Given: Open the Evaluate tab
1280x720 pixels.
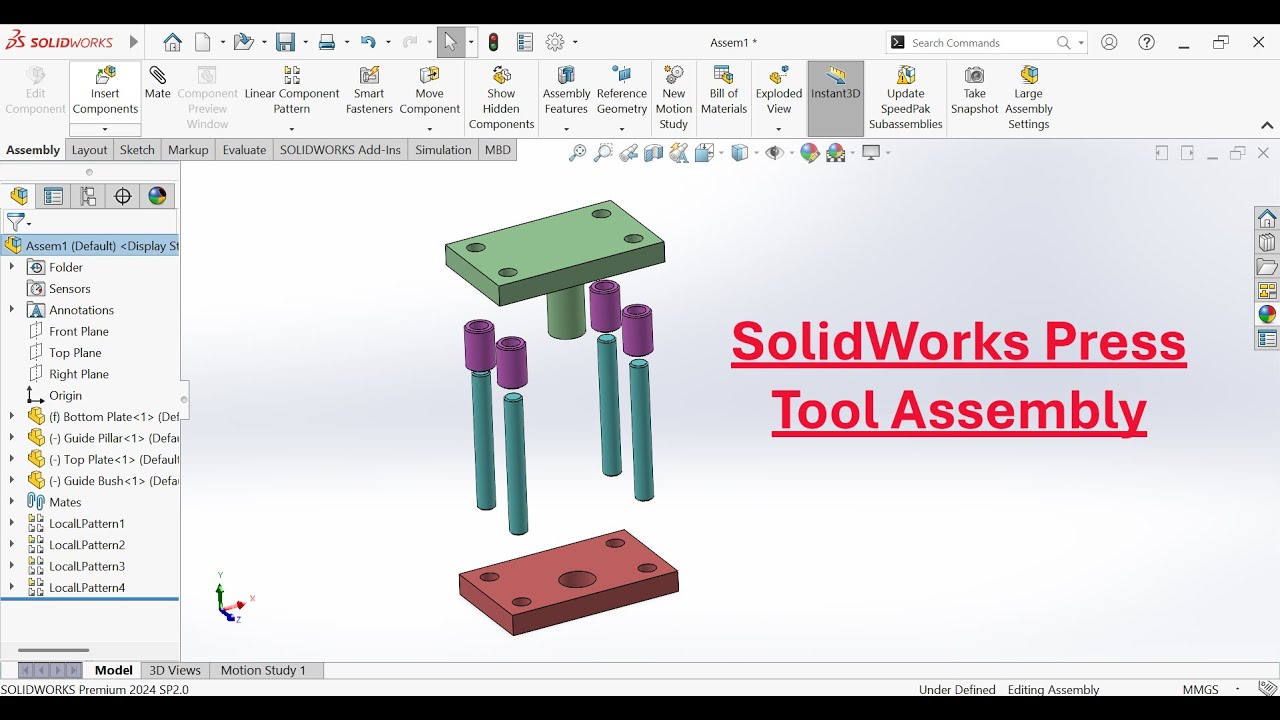Looking at the screenshot, I should click(x=244, y=150).
